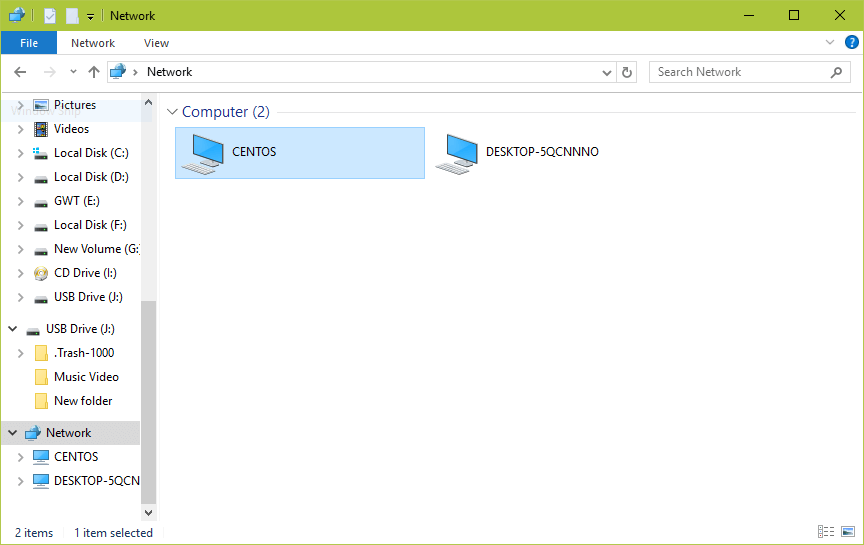Open GWT (E:) drive in sidebar
Viewport: 864px width, 545px height.
tap(77, 201)
